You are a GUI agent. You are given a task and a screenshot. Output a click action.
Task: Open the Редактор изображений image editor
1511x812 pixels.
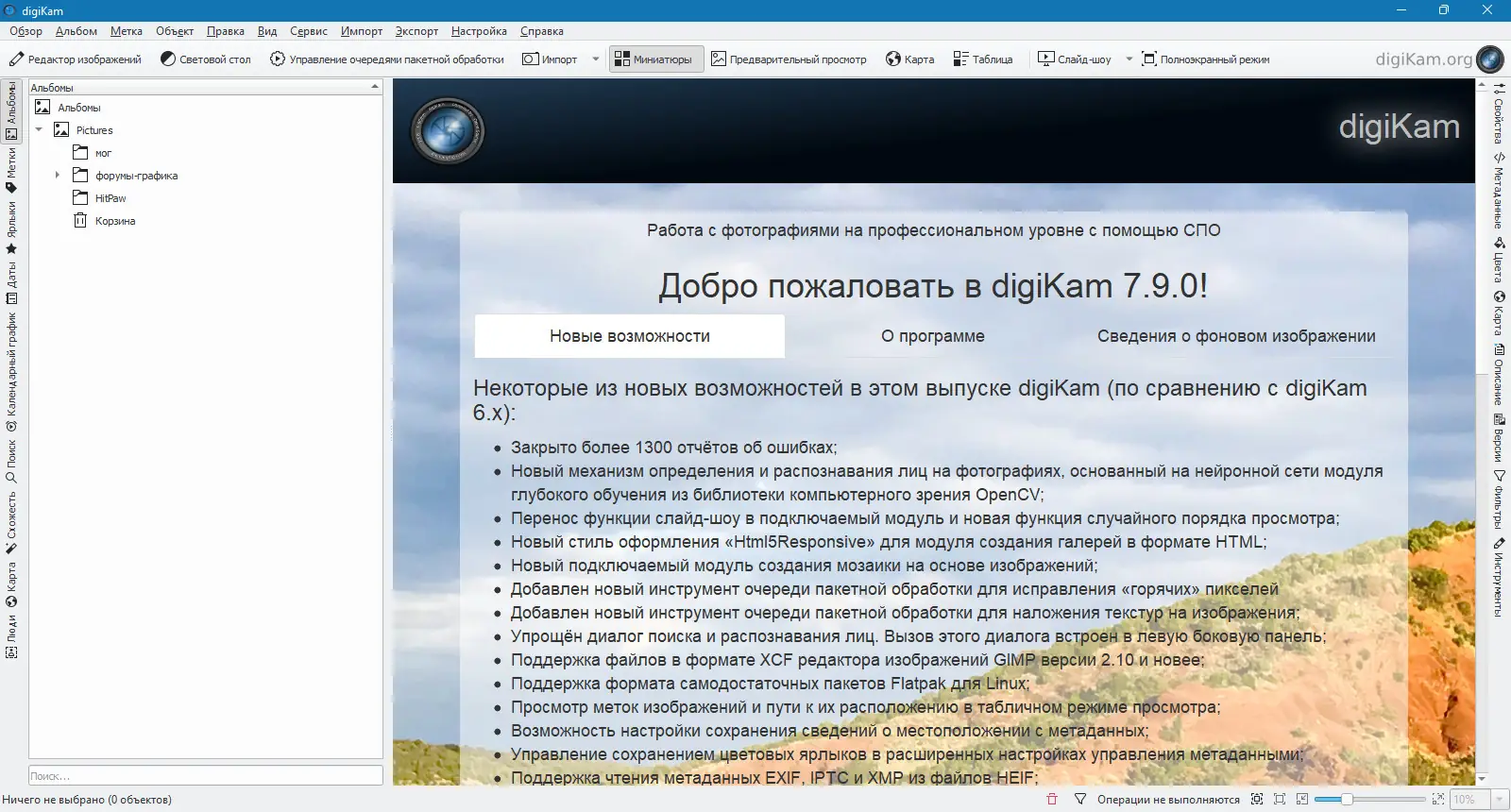pyautogui.click(x=76, y=59)
